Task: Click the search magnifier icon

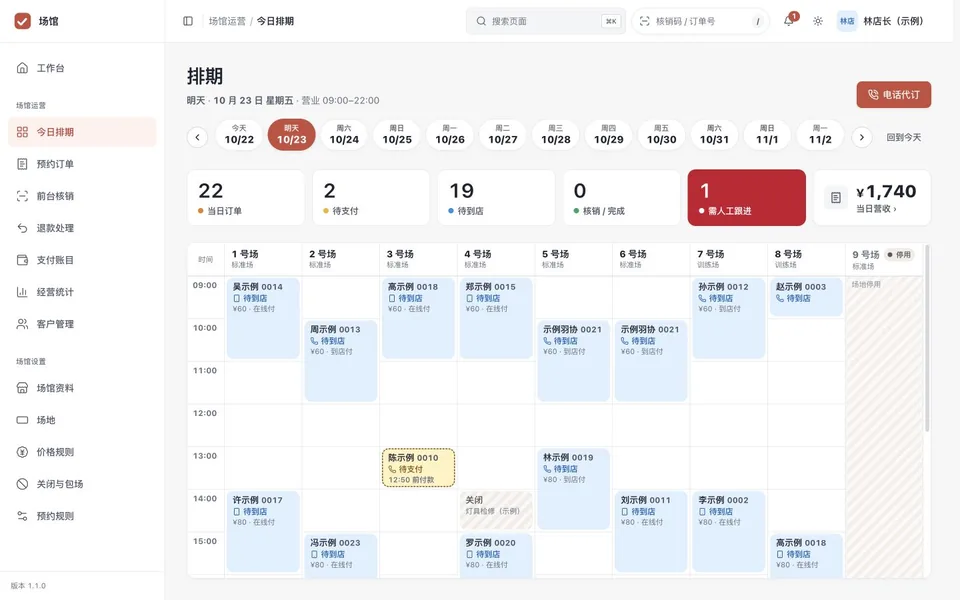Action: 481,21
